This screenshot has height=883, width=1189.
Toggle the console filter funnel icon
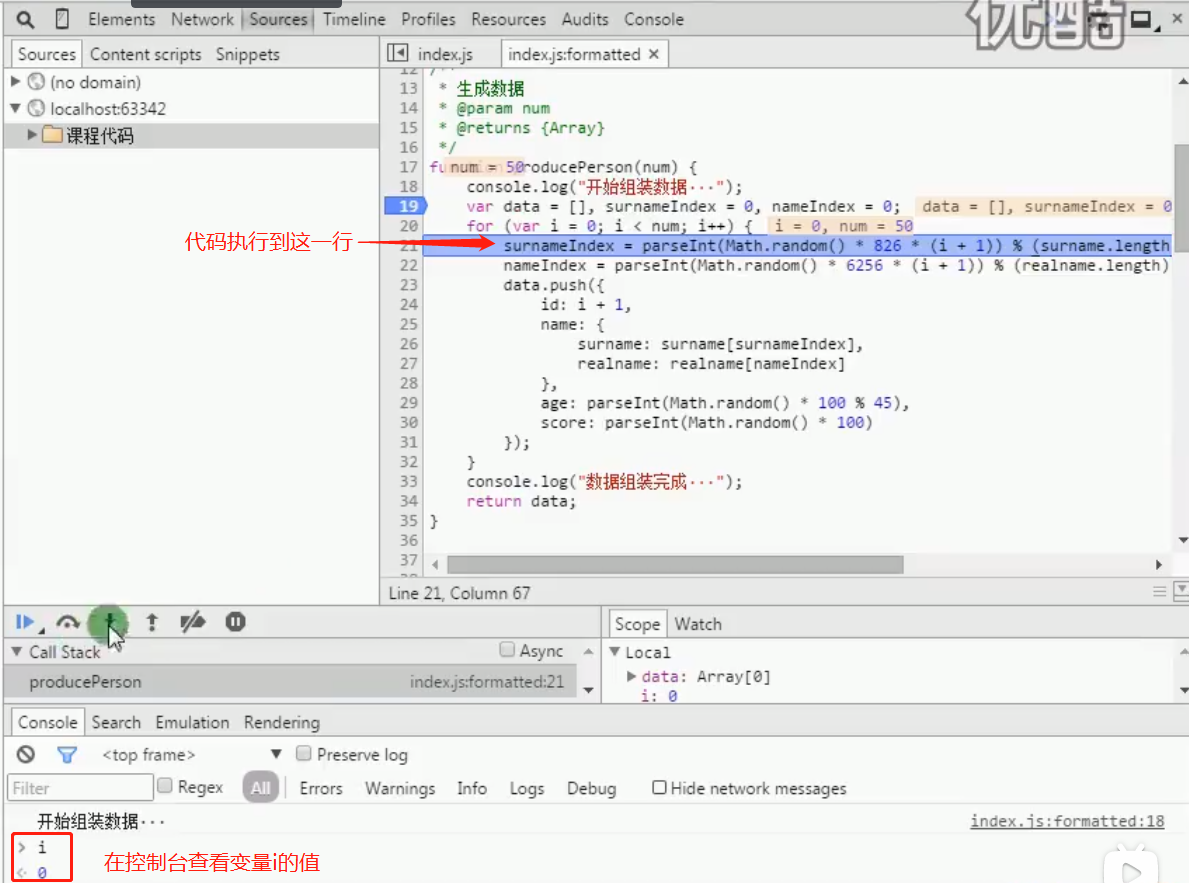point(67,755)
